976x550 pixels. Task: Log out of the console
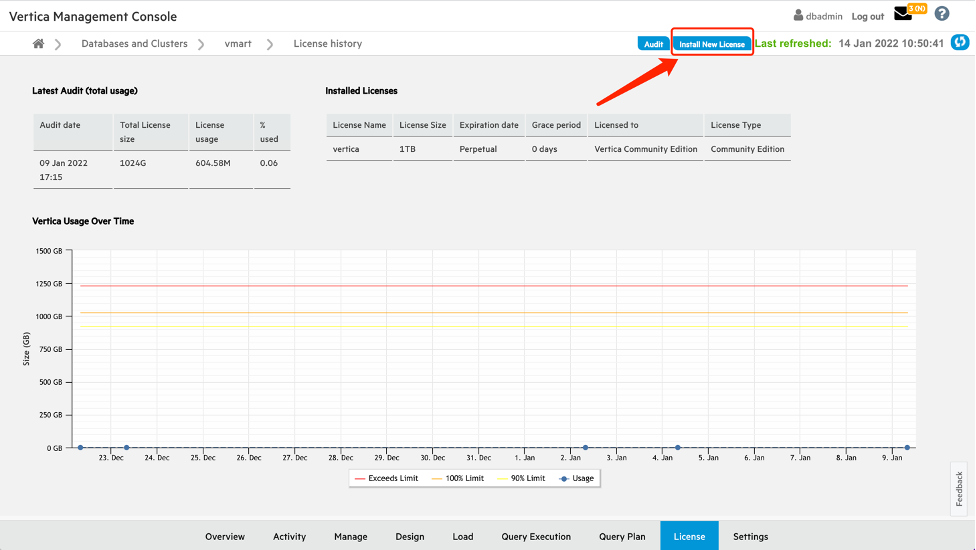pos(868,16)
